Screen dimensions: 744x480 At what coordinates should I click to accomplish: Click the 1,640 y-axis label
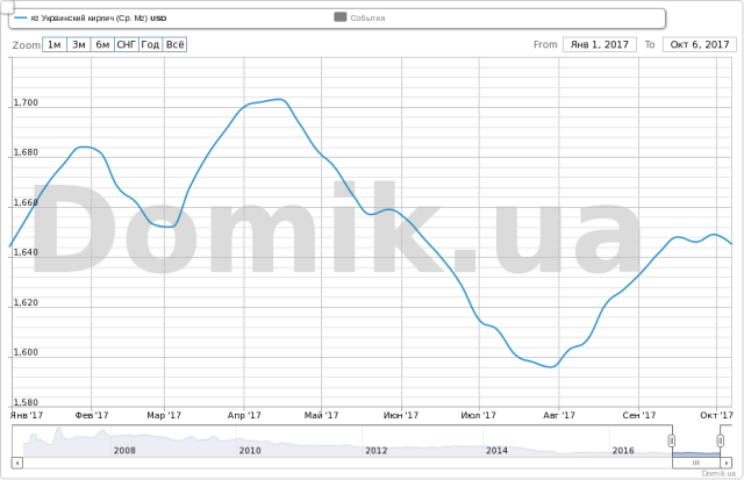click(25, 252)
